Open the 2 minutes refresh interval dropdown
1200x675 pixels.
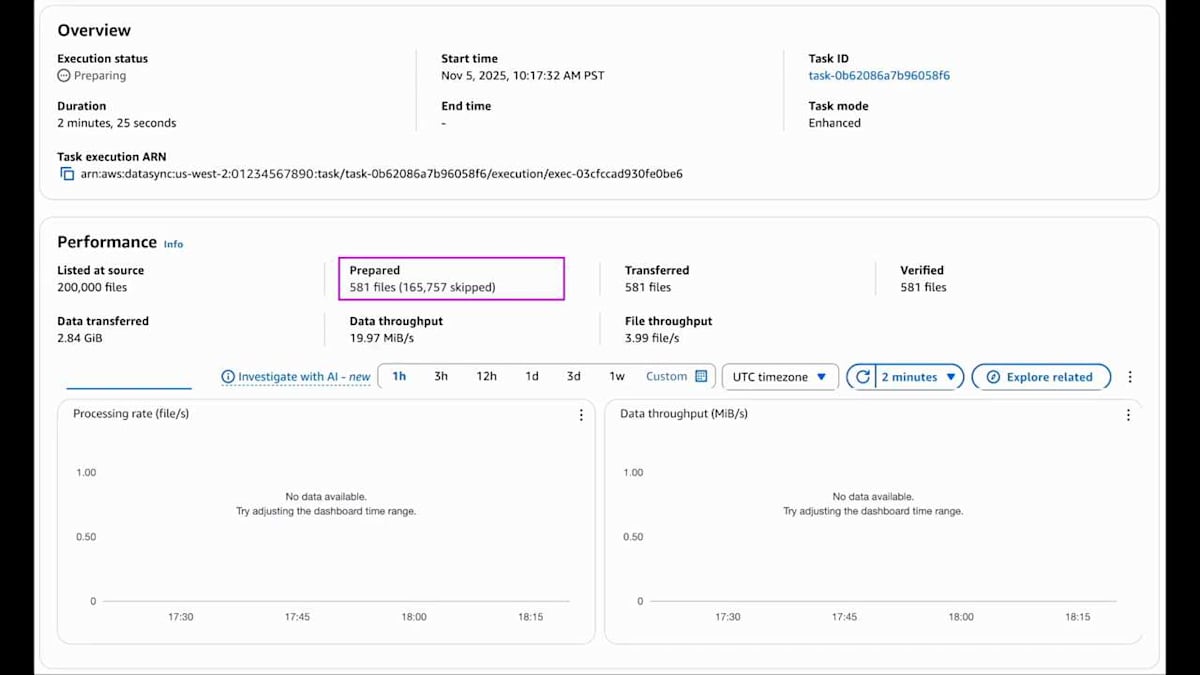pos(920,377)
